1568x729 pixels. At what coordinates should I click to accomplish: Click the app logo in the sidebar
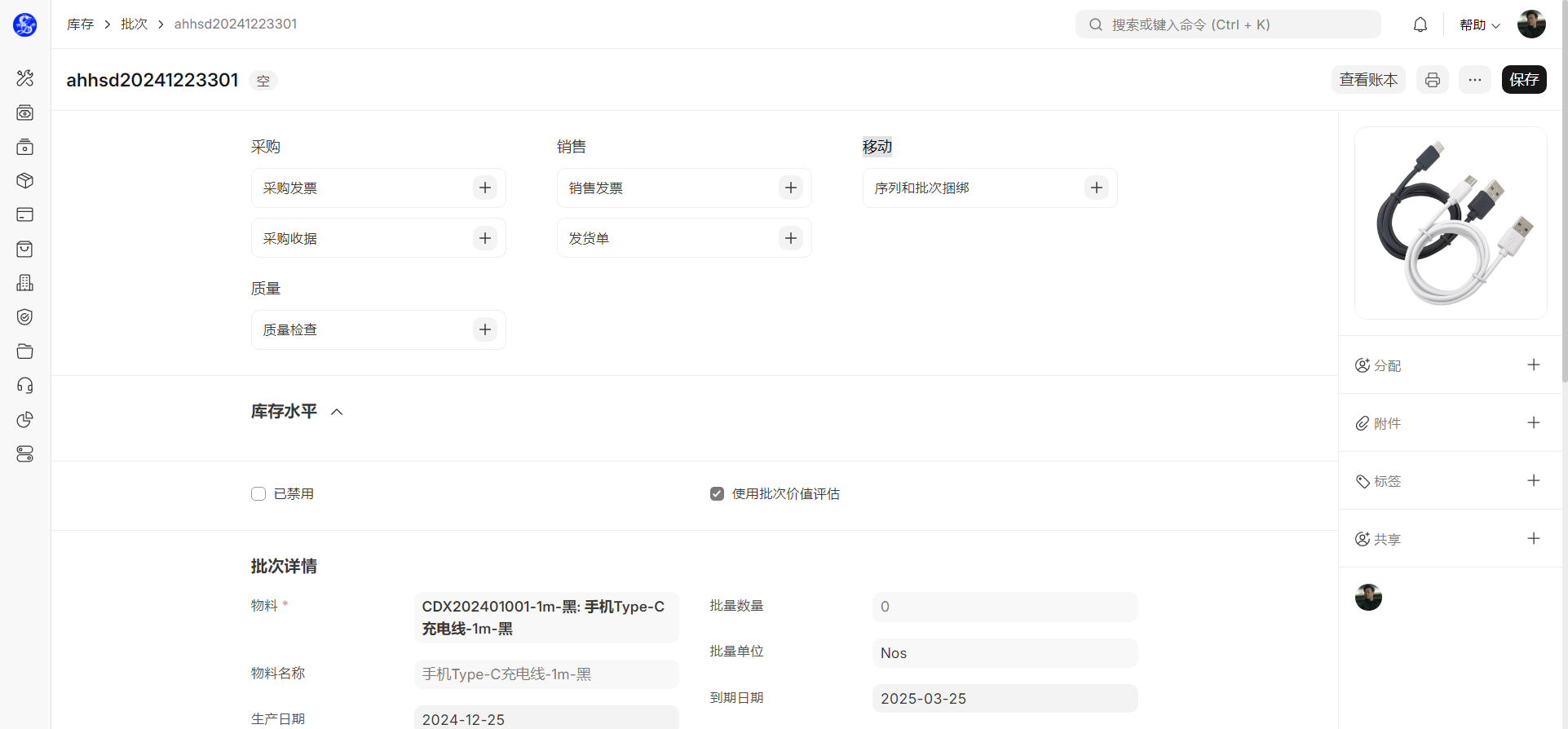[x=25, y=24]
